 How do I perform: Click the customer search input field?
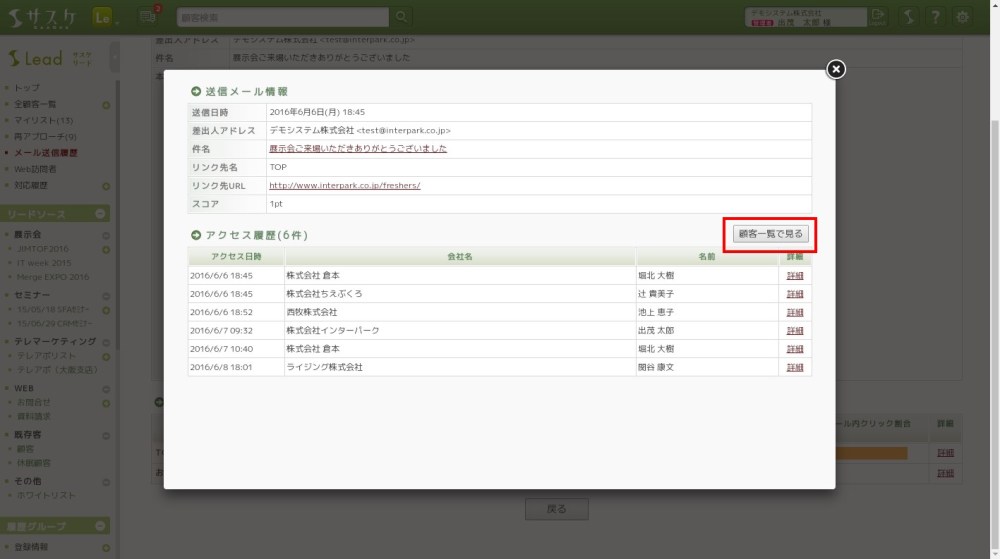(x=282, y=17)
